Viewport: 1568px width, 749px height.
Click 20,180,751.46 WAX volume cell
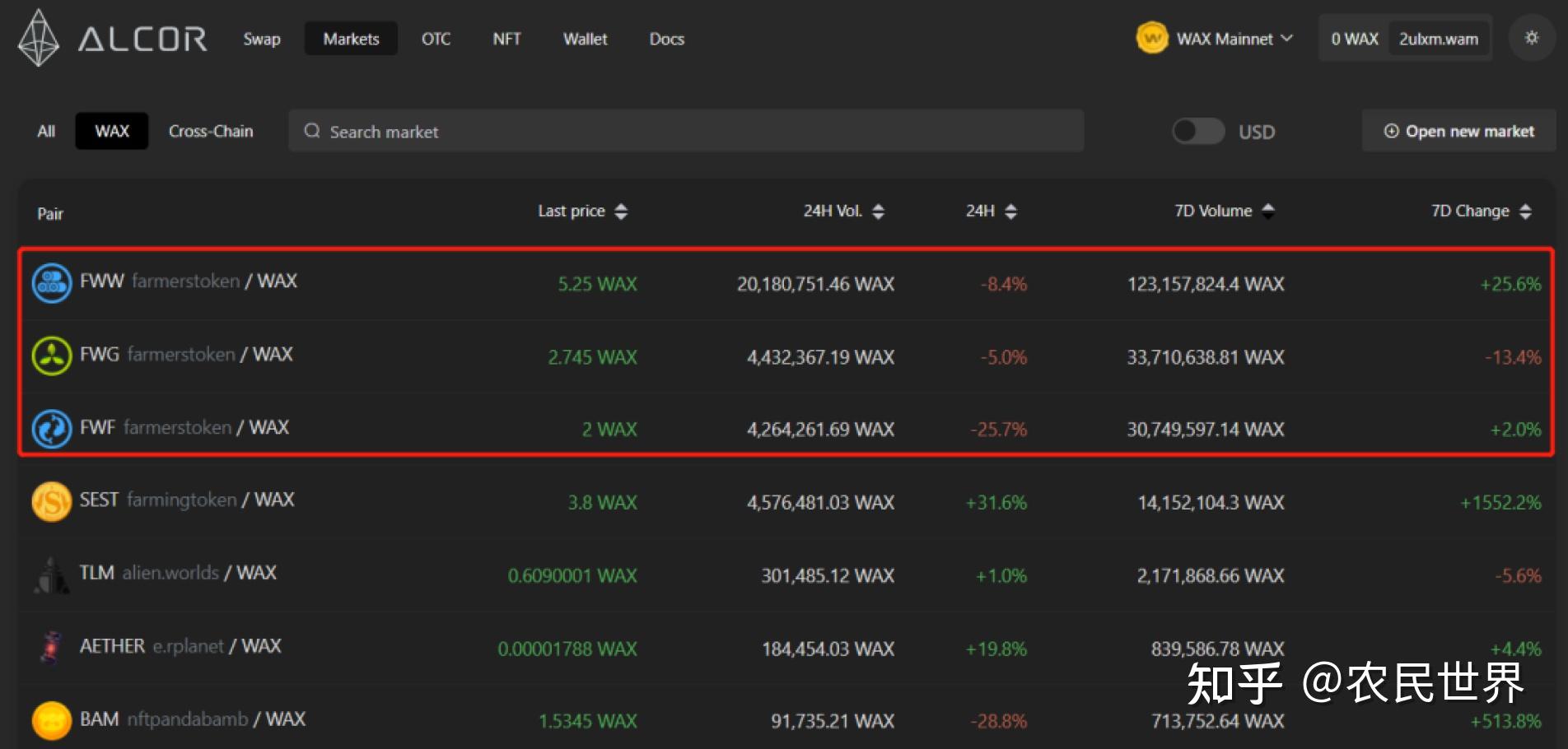(815, 284)
